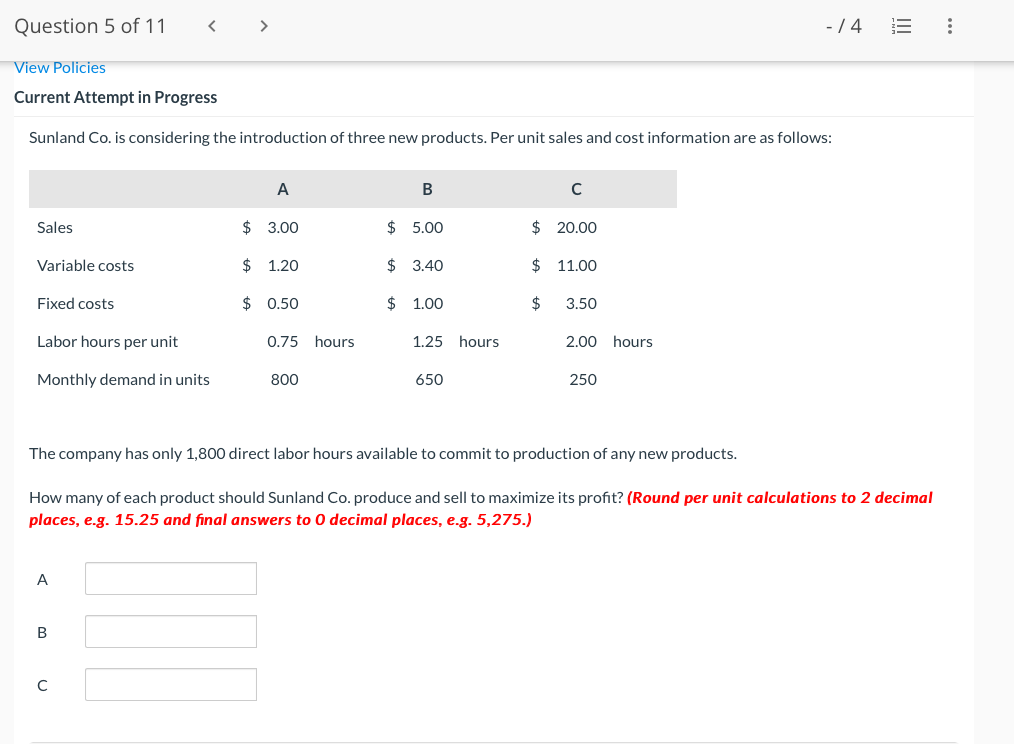
Task: Click the Sales row label in the table
Action: pyautogui.click(x=54, y=227)
